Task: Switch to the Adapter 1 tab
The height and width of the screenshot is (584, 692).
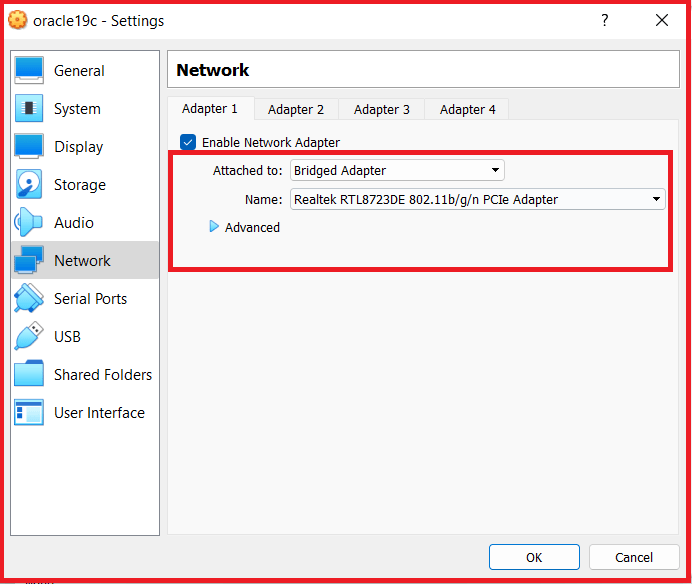Action: (x=210, y=109)
